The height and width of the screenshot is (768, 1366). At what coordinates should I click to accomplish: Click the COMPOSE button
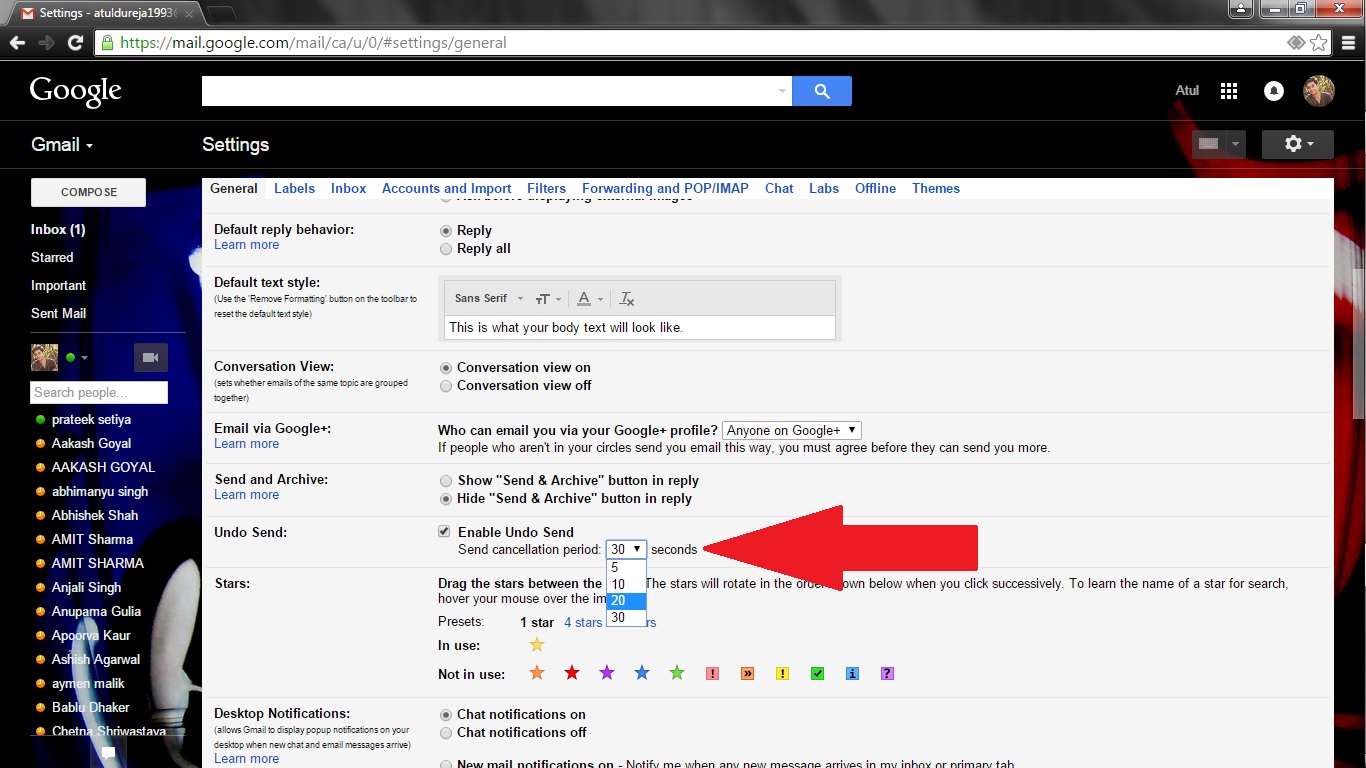click(x=89, y=192)
